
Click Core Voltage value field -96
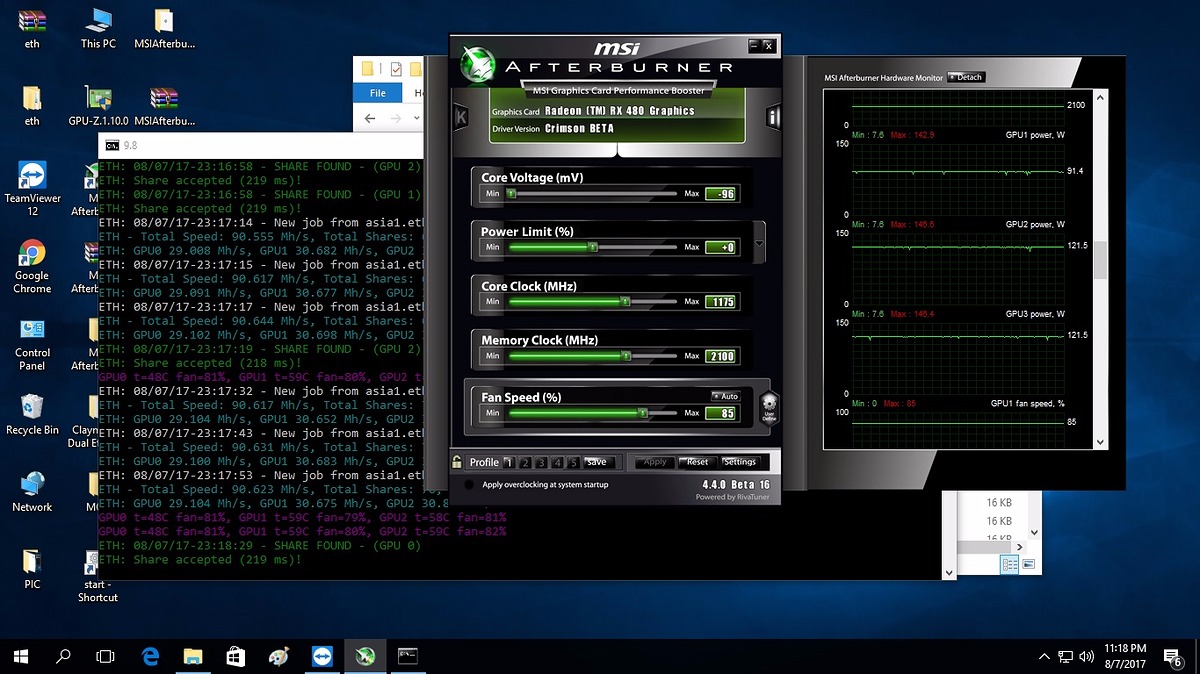(x=721, y=194)
